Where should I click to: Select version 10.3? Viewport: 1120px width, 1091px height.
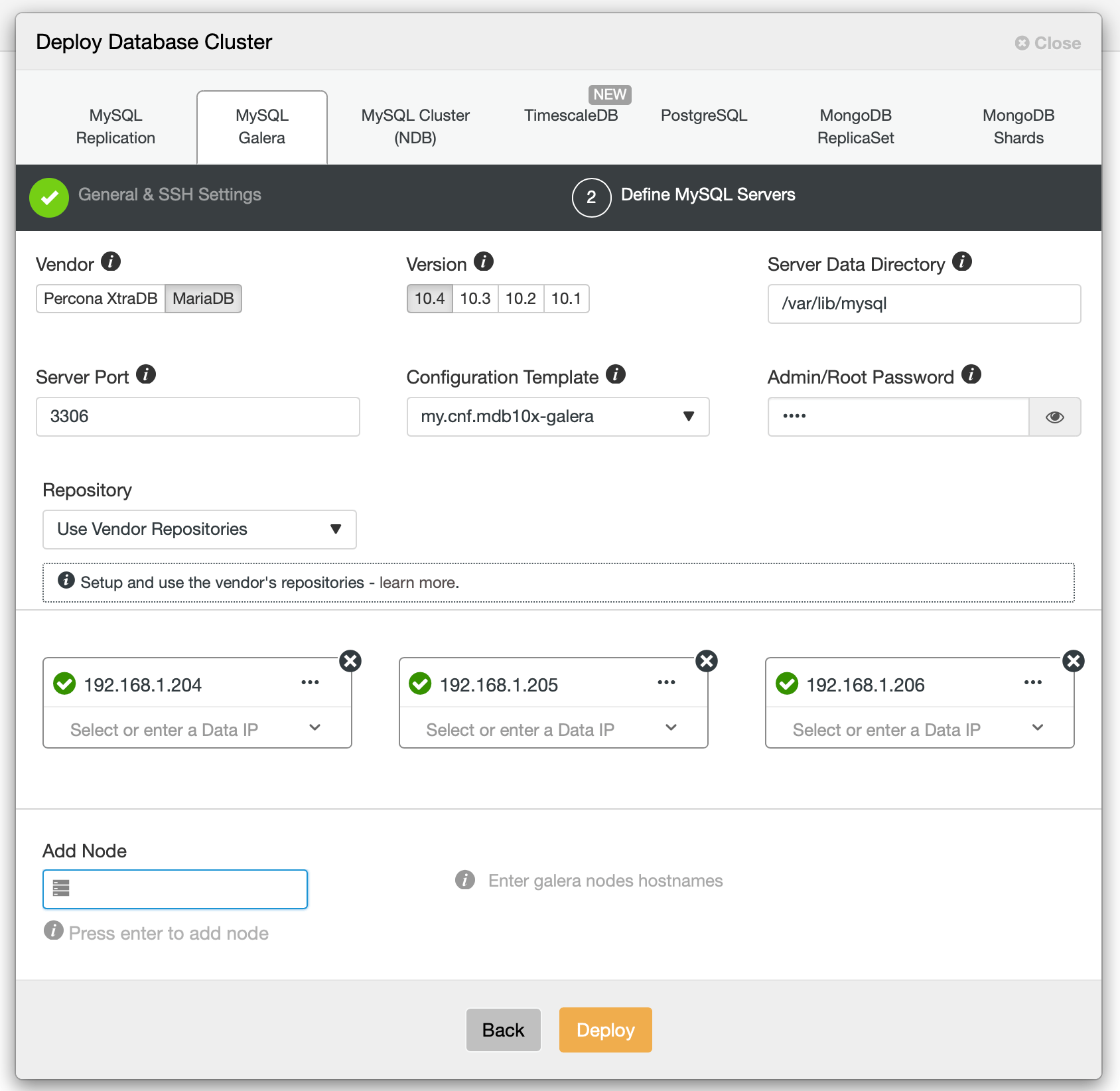475,298
